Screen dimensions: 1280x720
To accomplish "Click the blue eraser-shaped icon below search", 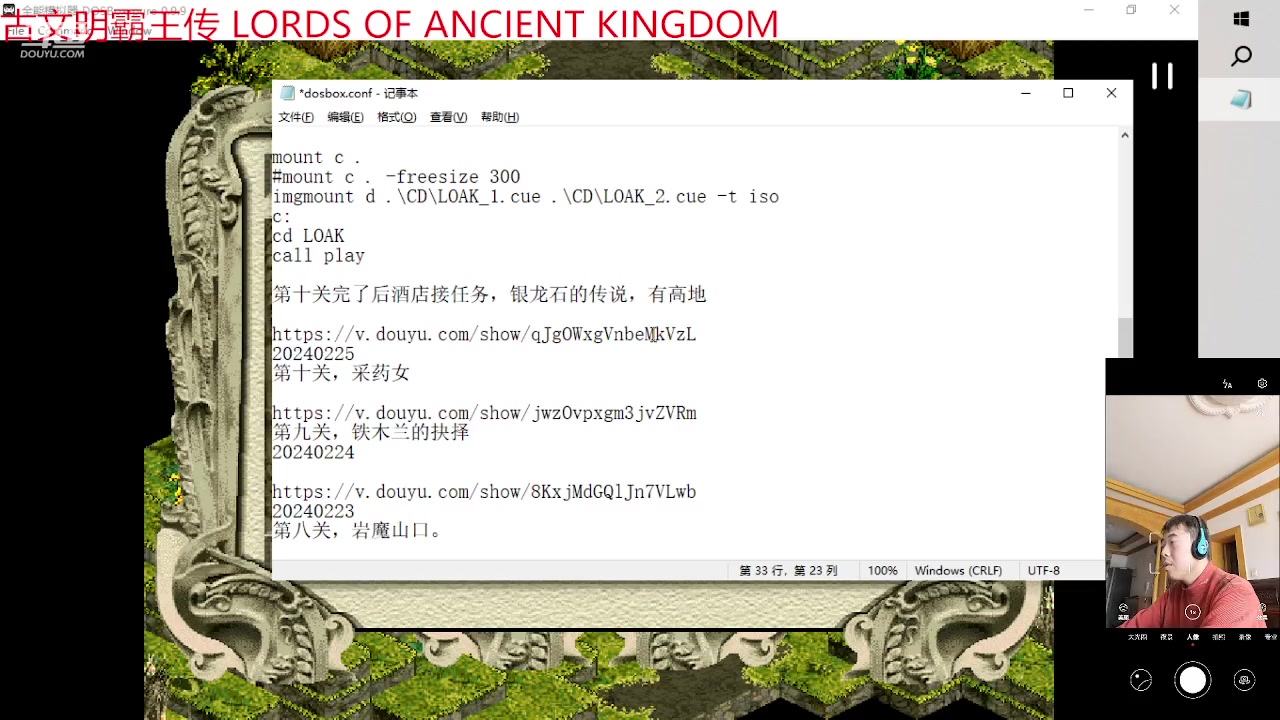I will [1241, 99].
